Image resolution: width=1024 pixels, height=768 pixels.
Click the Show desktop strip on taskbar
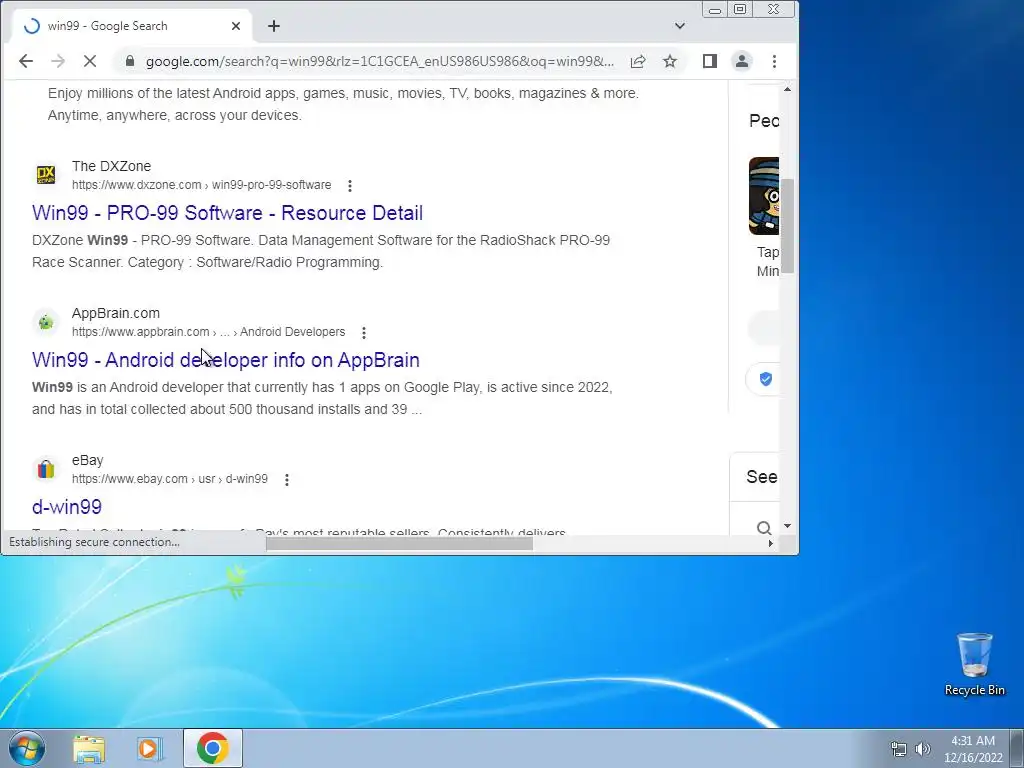click(1017, 748)
